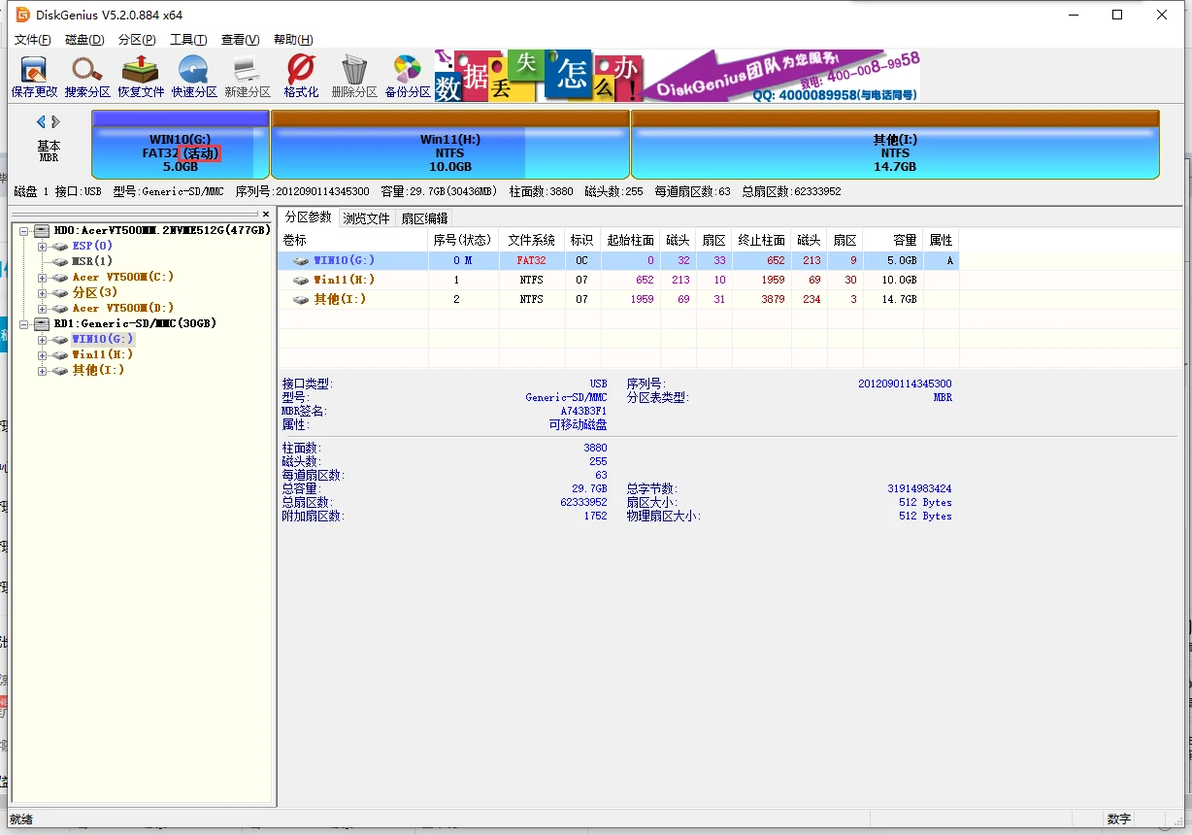Select Acer VT500M(C:) in the tree
Viewport: 1192px width, 835px height.
click(x=123, y=277)
